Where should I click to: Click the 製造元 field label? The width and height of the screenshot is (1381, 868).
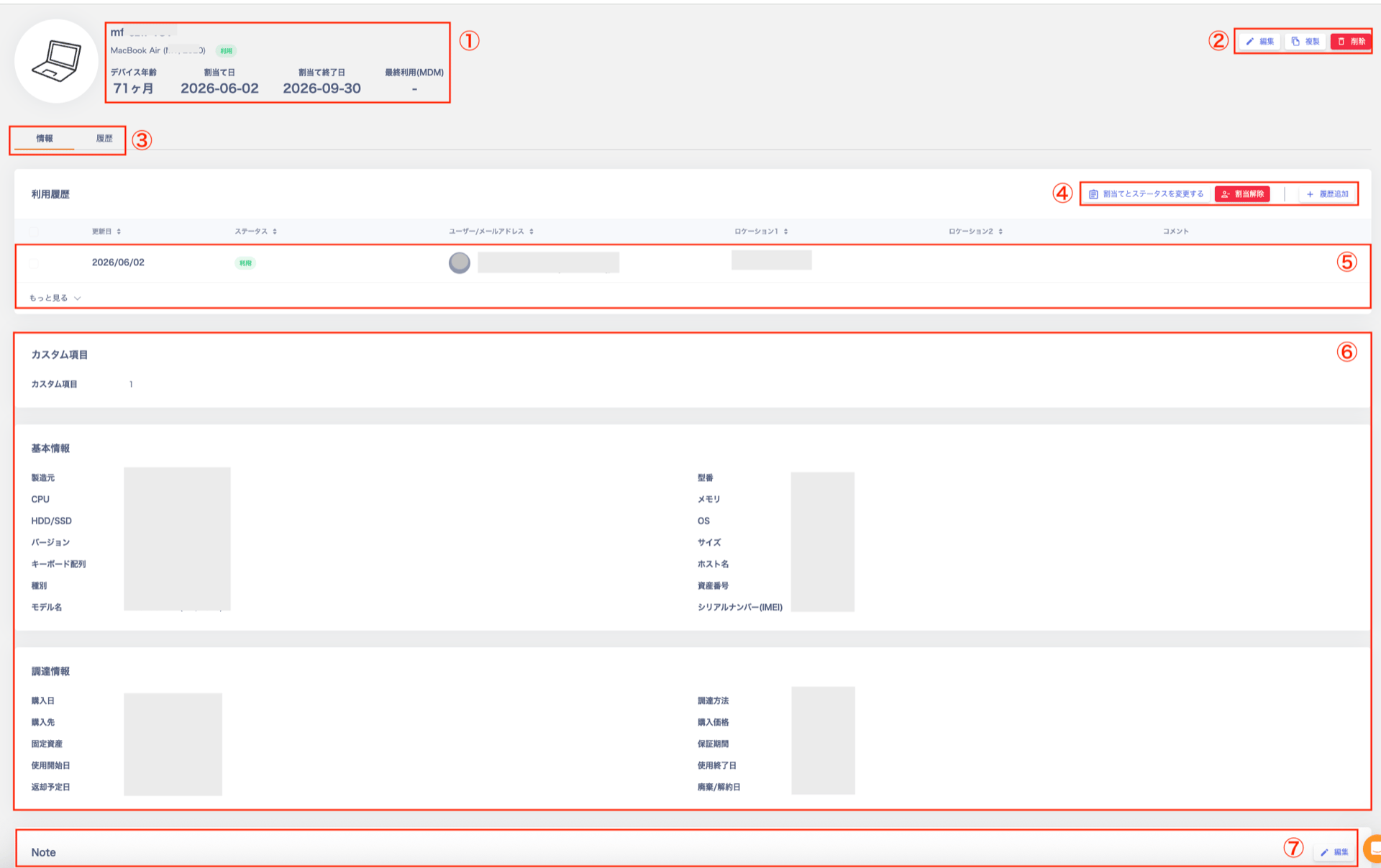point(42,478)
